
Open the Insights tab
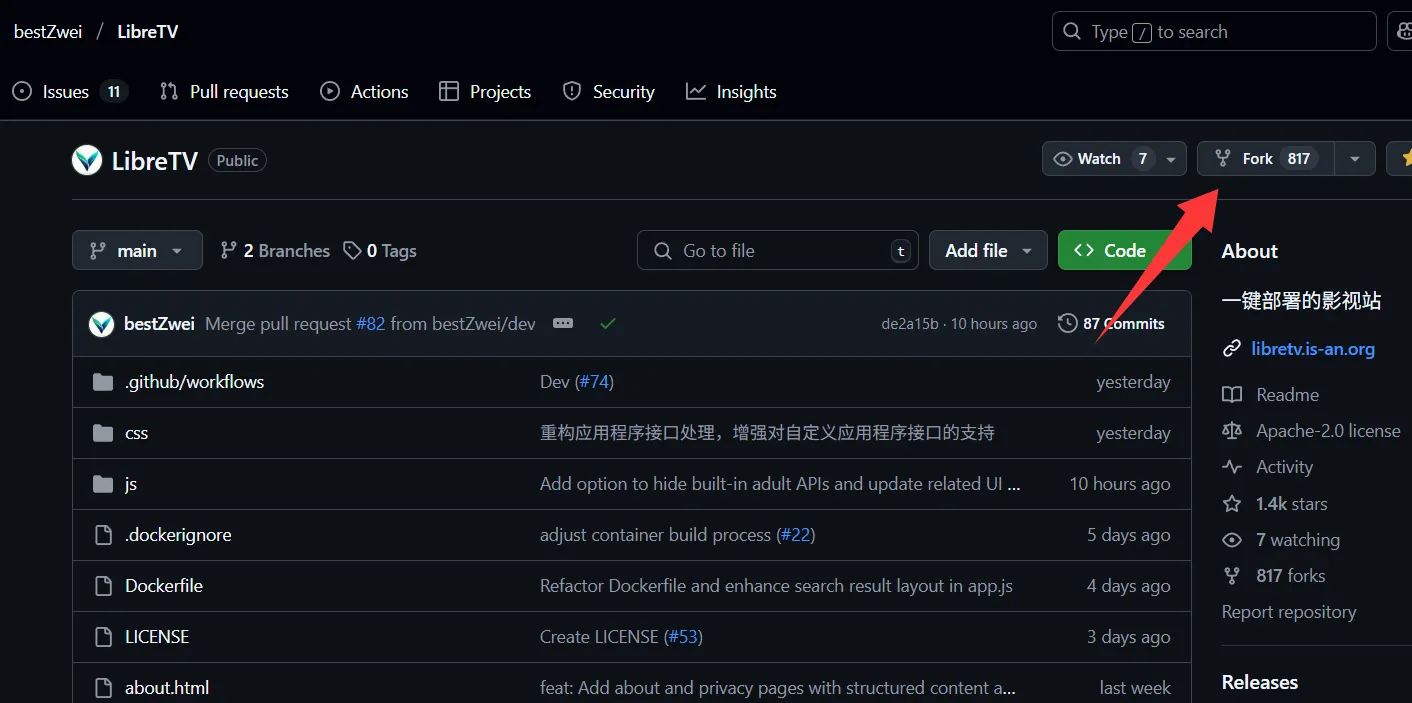731,92
